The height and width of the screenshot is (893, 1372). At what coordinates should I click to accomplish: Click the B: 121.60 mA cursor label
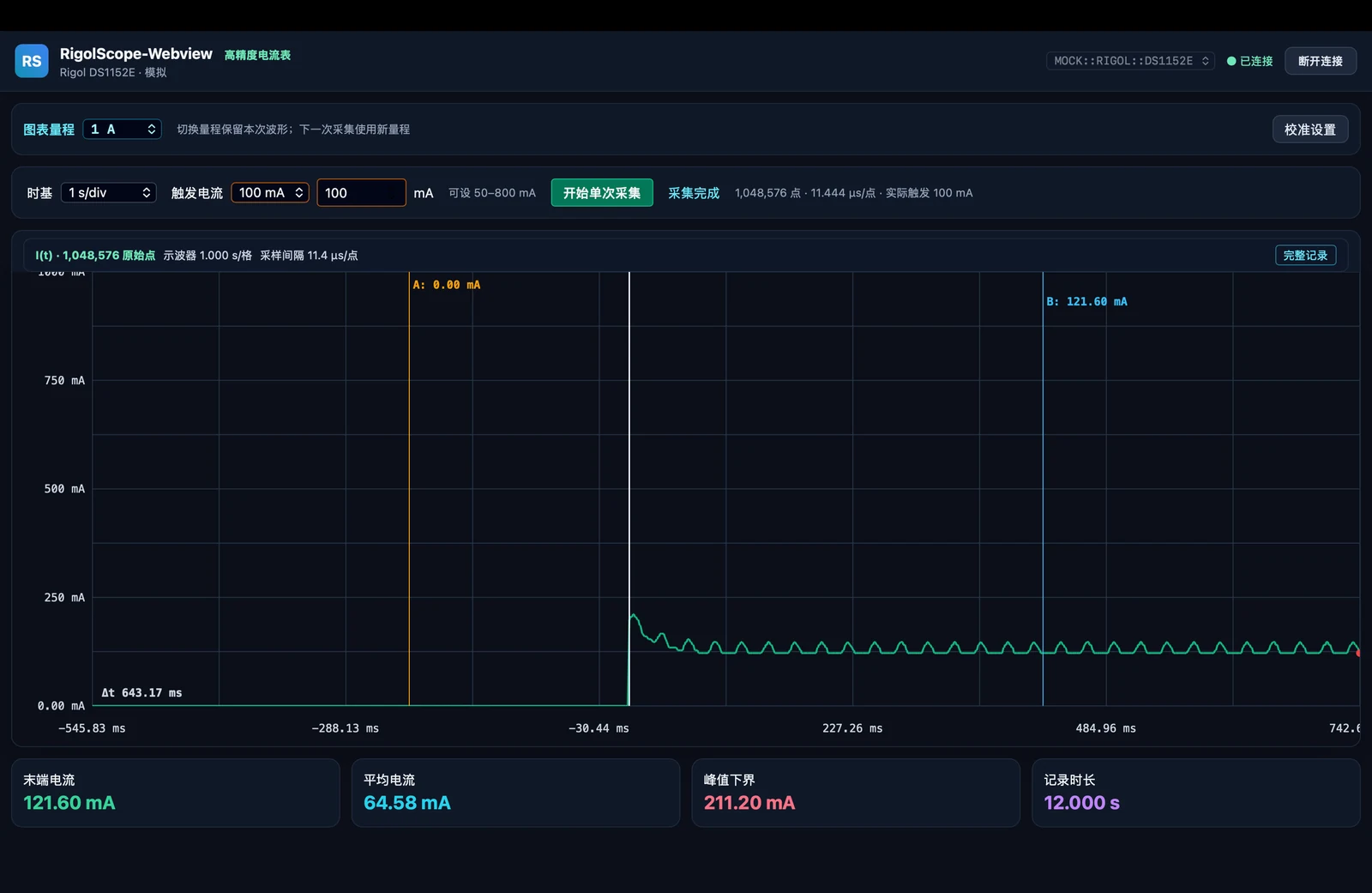click(1086, 302)
